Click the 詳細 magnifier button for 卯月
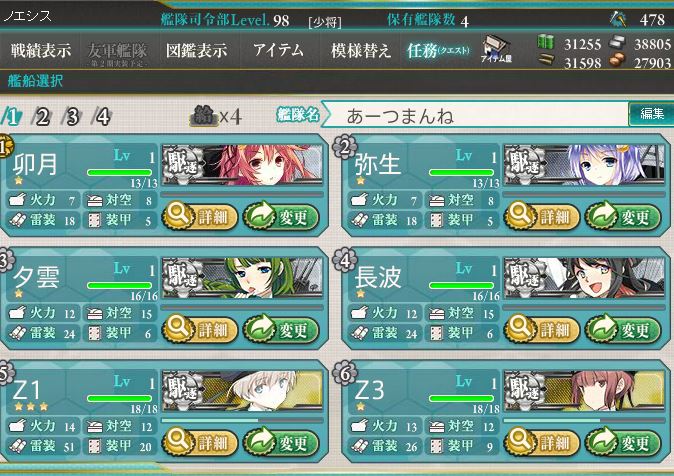The image size is (674, 476). [200, 216]
